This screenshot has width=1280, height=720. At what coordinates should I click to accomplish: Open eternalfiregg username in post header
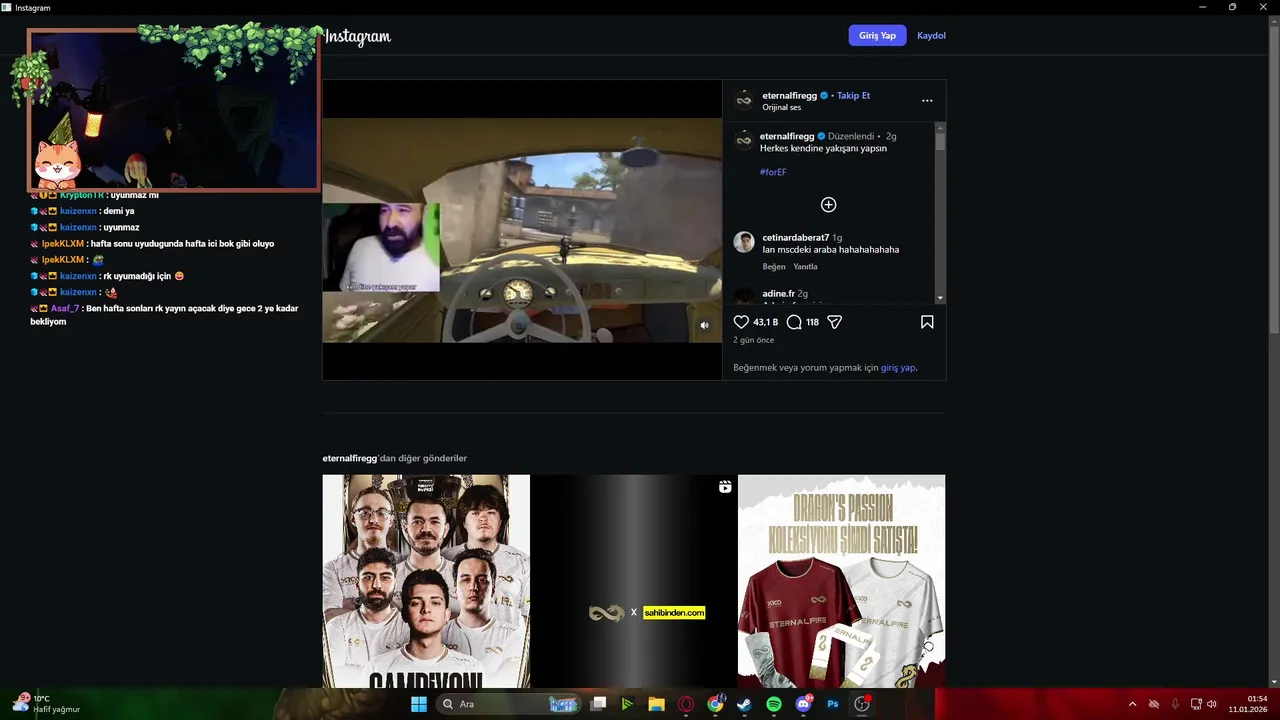pos(790,95)
